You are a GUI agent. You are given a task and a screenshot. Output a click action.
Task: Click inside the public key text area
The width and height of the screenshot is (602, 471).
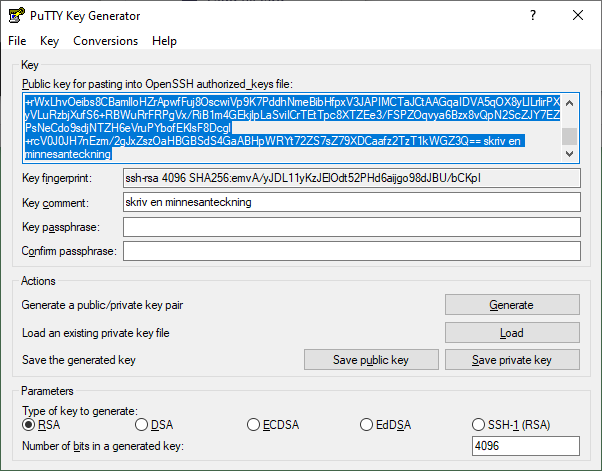pyautogui.click(x=293, y=128)
